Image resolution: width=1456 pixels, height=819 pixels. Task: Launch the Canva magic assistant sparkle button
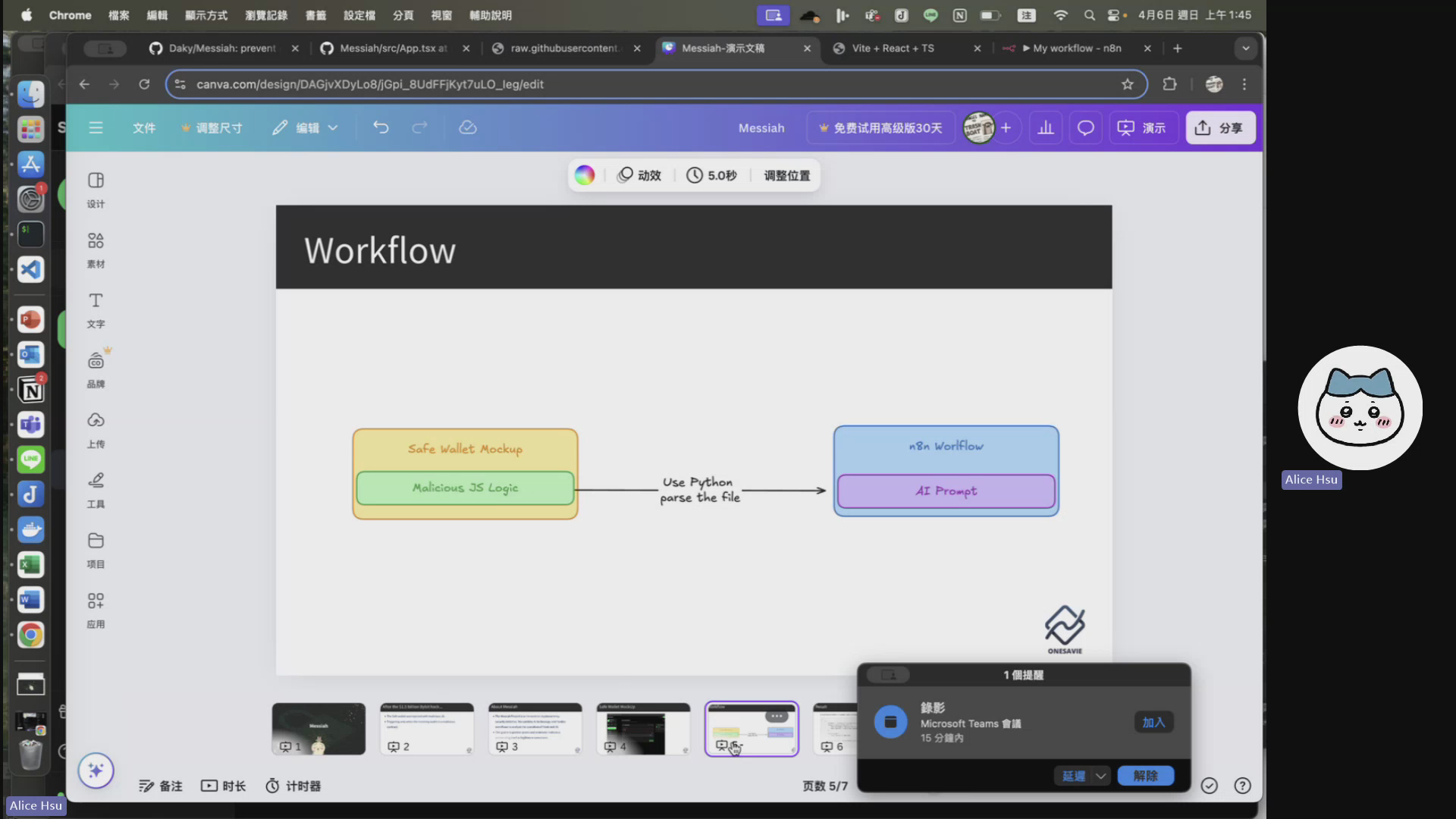coord(96,770)
